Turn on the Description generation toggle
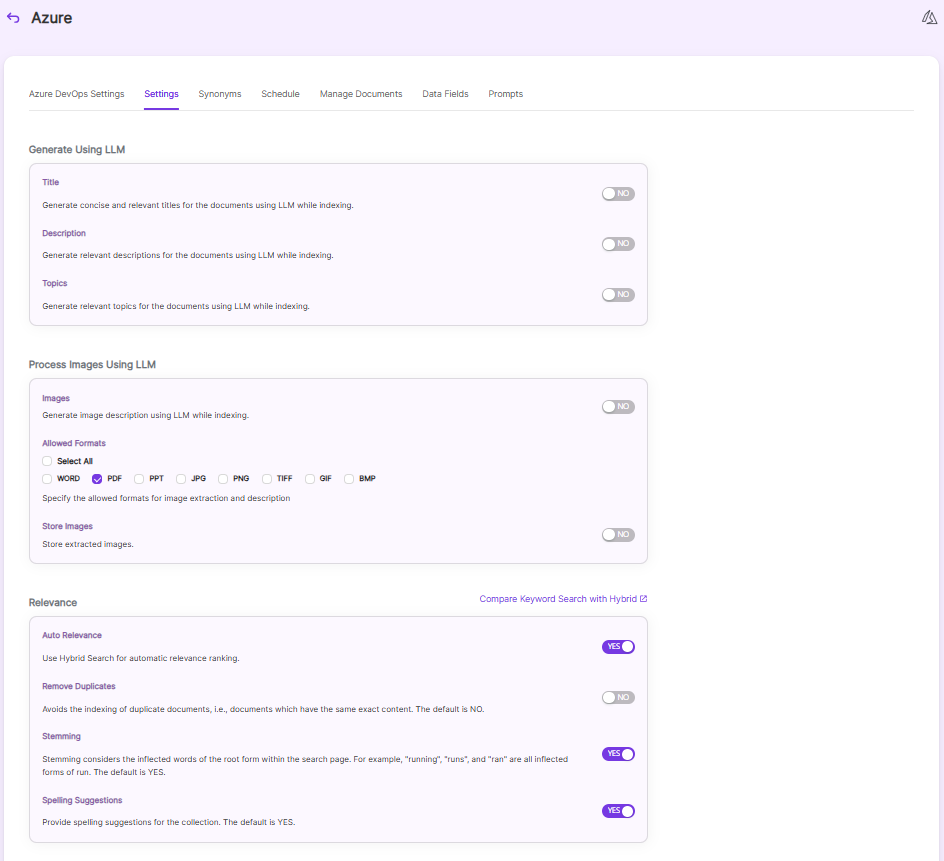 618,244
